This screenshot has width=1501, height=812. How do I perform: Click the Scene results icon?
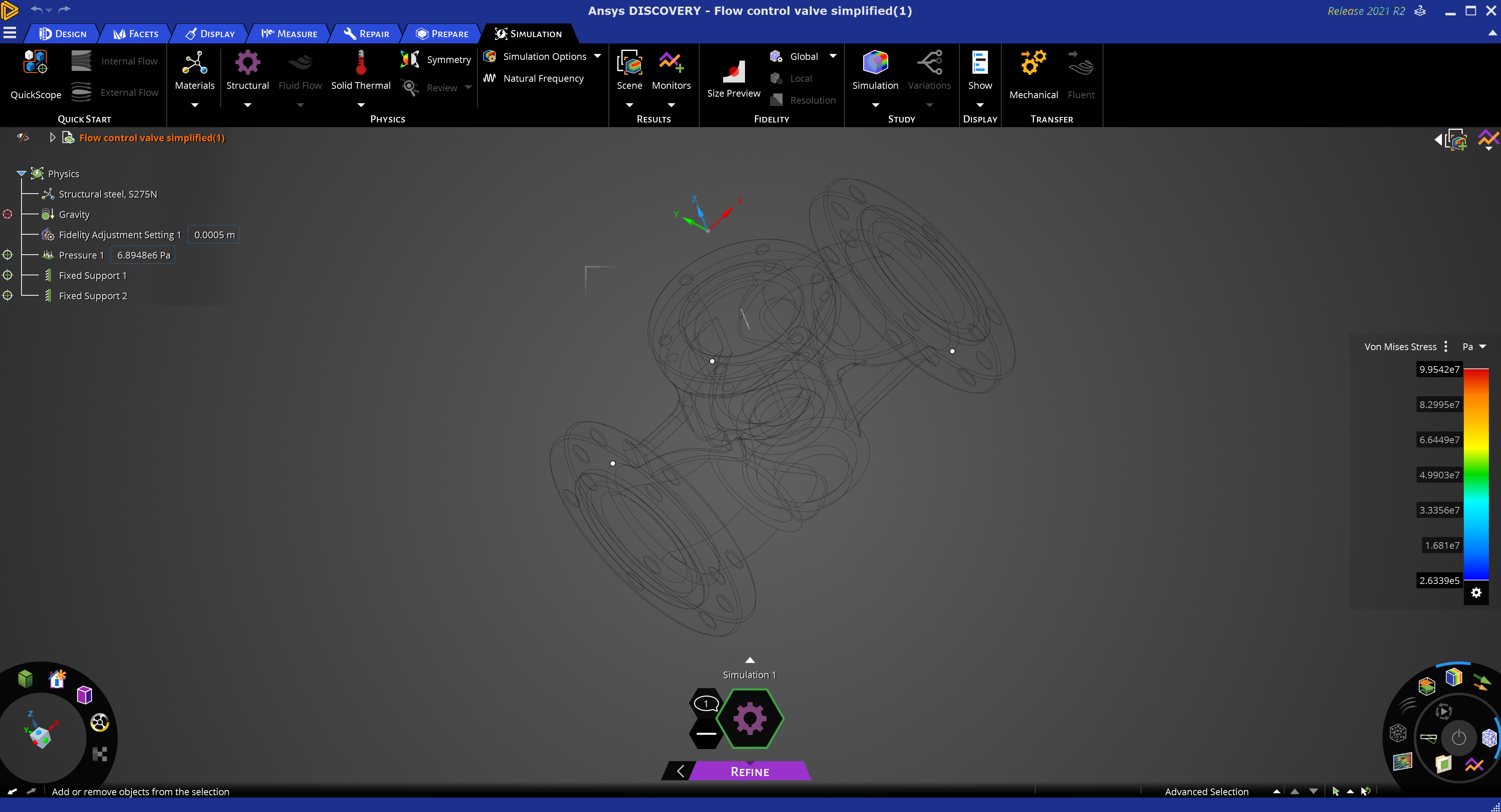click(629, 62)
